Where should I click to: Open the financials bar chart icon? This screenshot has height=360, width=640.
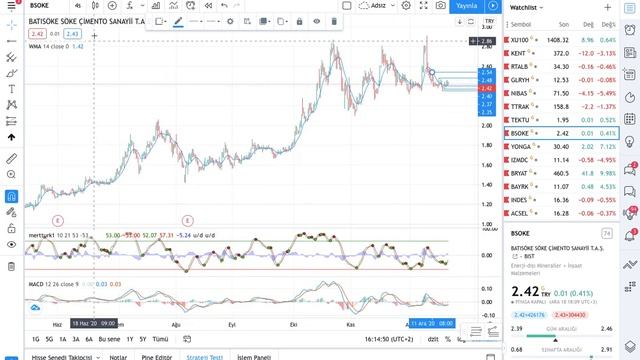(156, 6)
